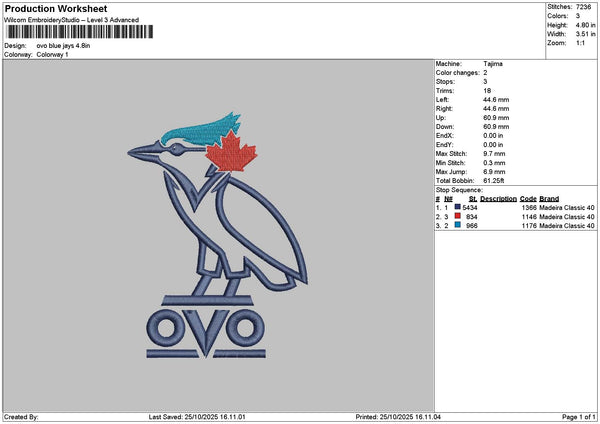
Task: Click the Total Bobbin value 61.25ft
Action: point(493,181)
